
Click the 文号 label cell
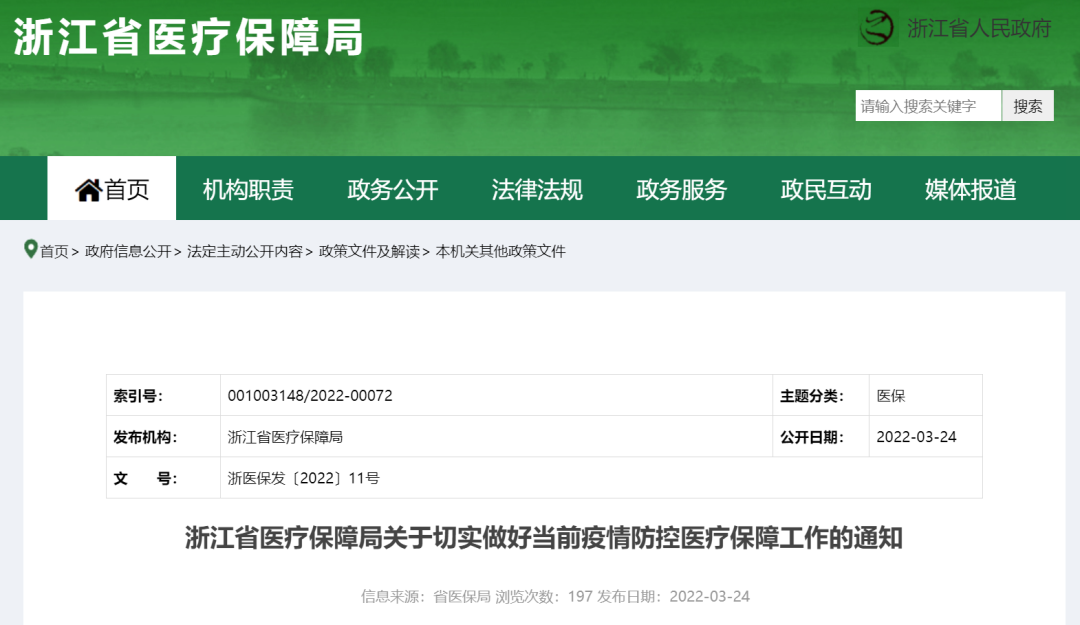[x=163, y=478]
